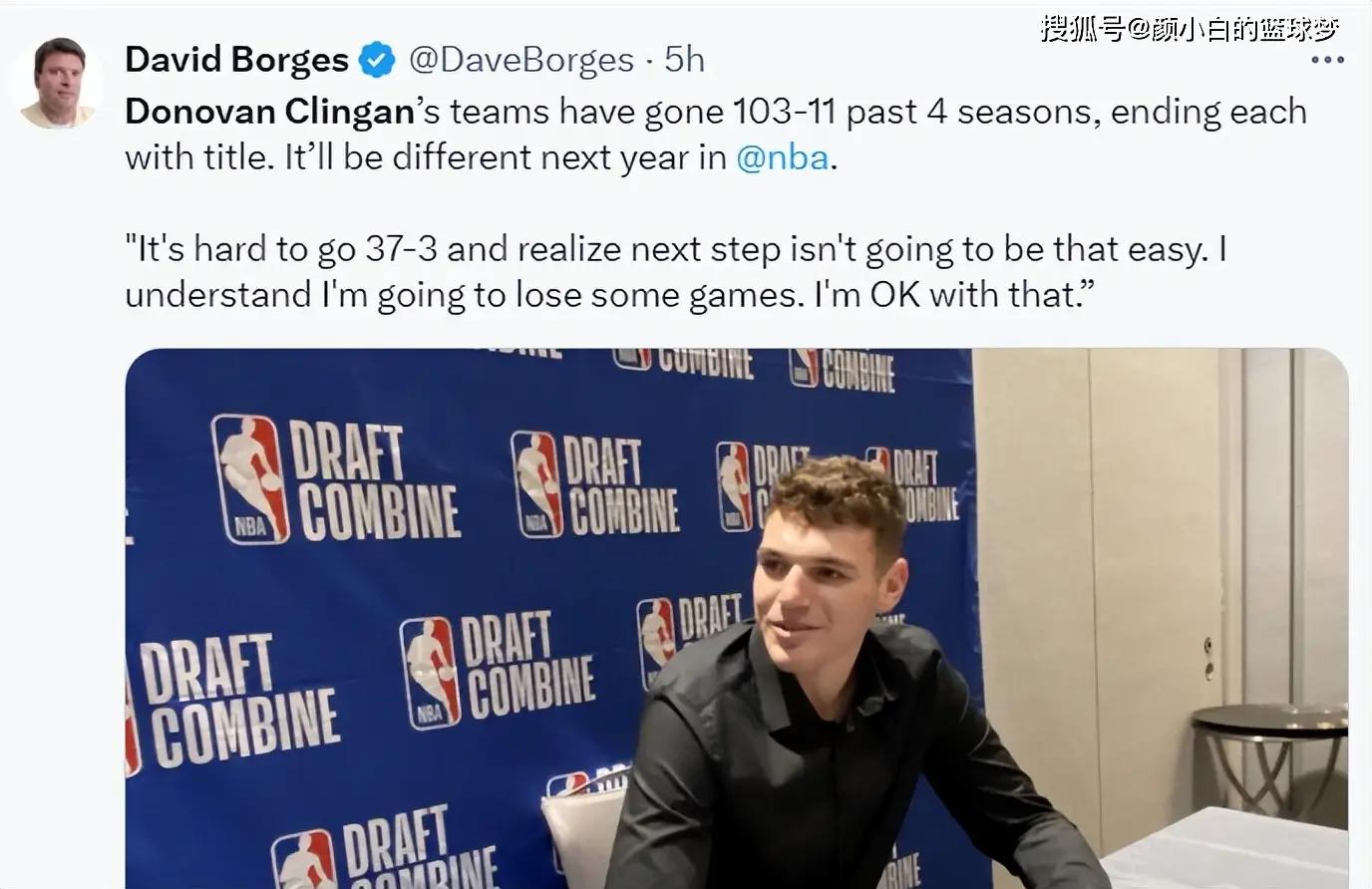The width and height of the screenshot is (1372, 889).
Task: Open the @nba mention link
Action: pos(783,157)
